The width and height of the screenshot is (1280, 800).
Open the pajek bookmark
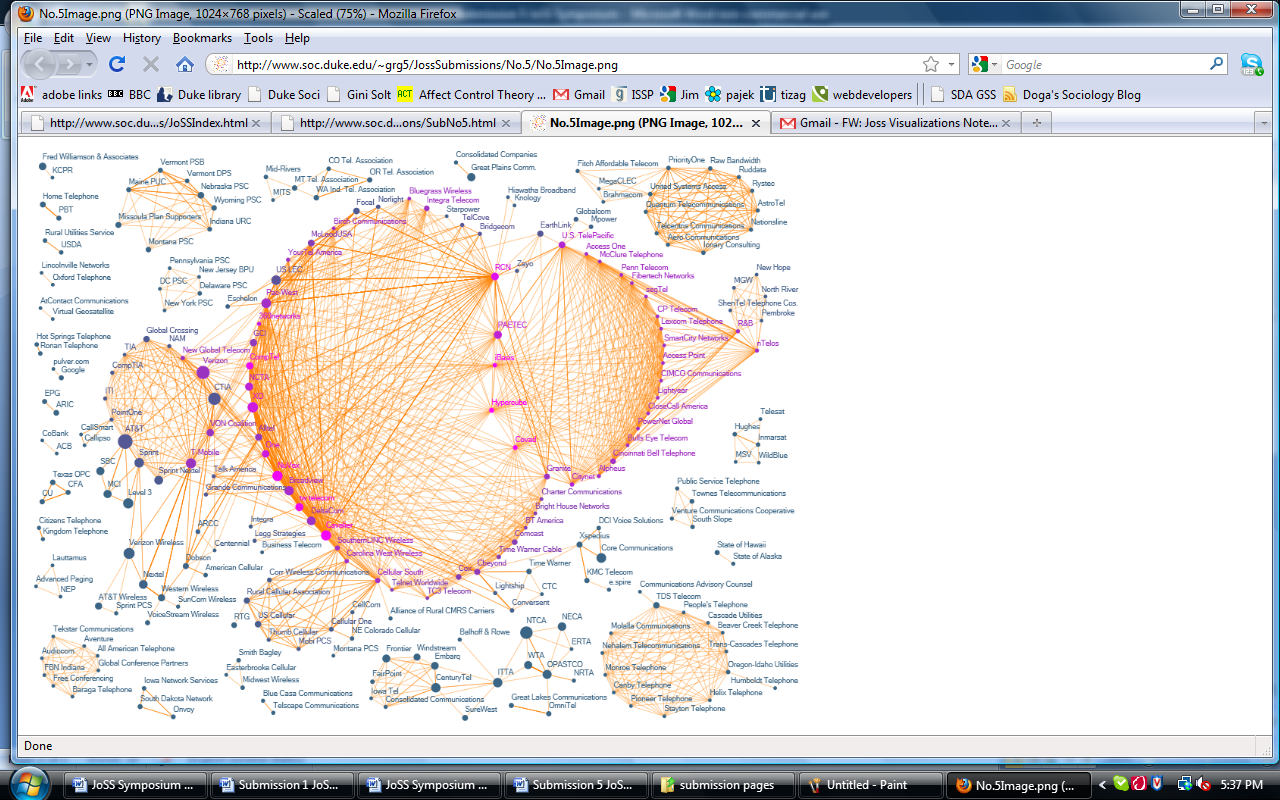click(731, 95)
